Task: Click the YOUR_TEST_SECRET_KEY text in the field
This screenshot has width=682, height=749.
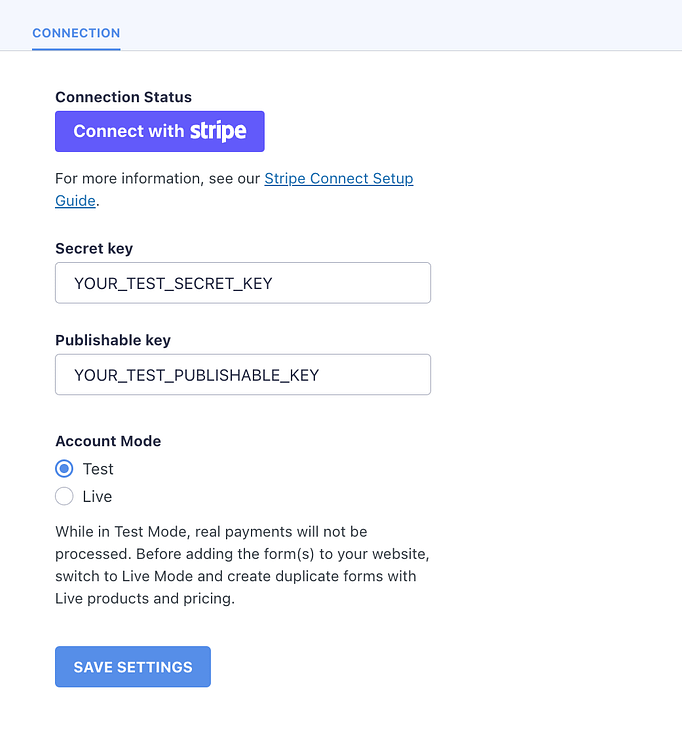Action: pos(173,283)
